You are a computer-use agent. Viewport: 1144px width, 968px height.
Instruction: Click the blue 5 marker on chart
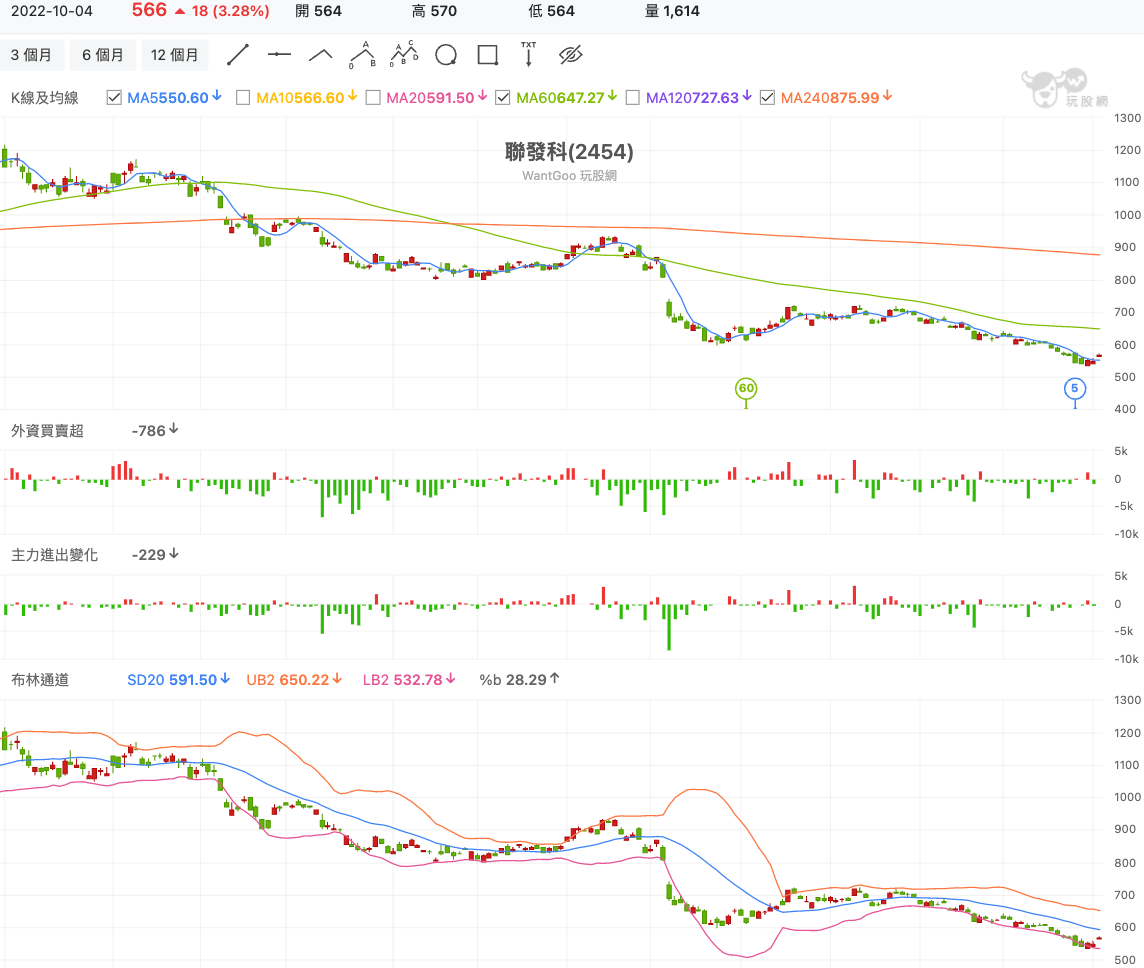[1075, 388]
